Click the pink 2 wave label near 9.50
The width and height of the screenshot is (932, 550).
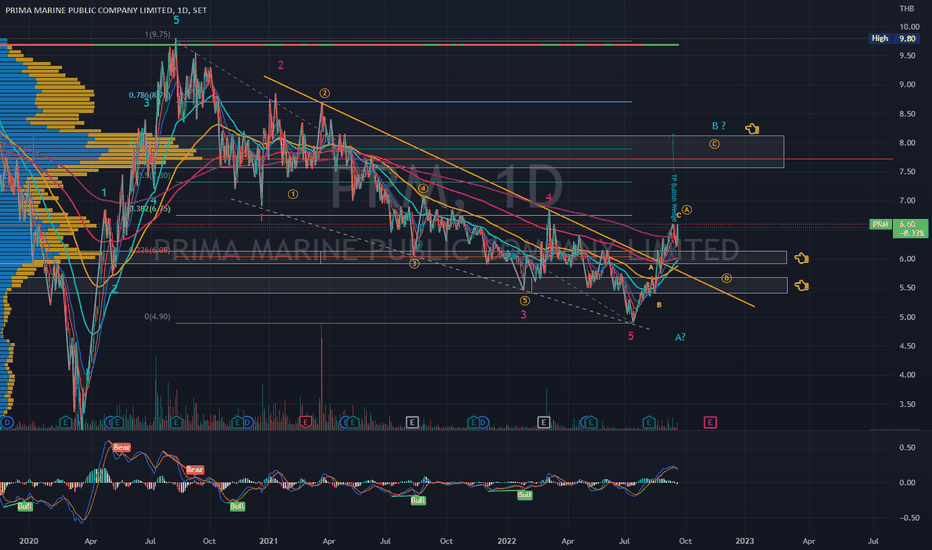281,66
